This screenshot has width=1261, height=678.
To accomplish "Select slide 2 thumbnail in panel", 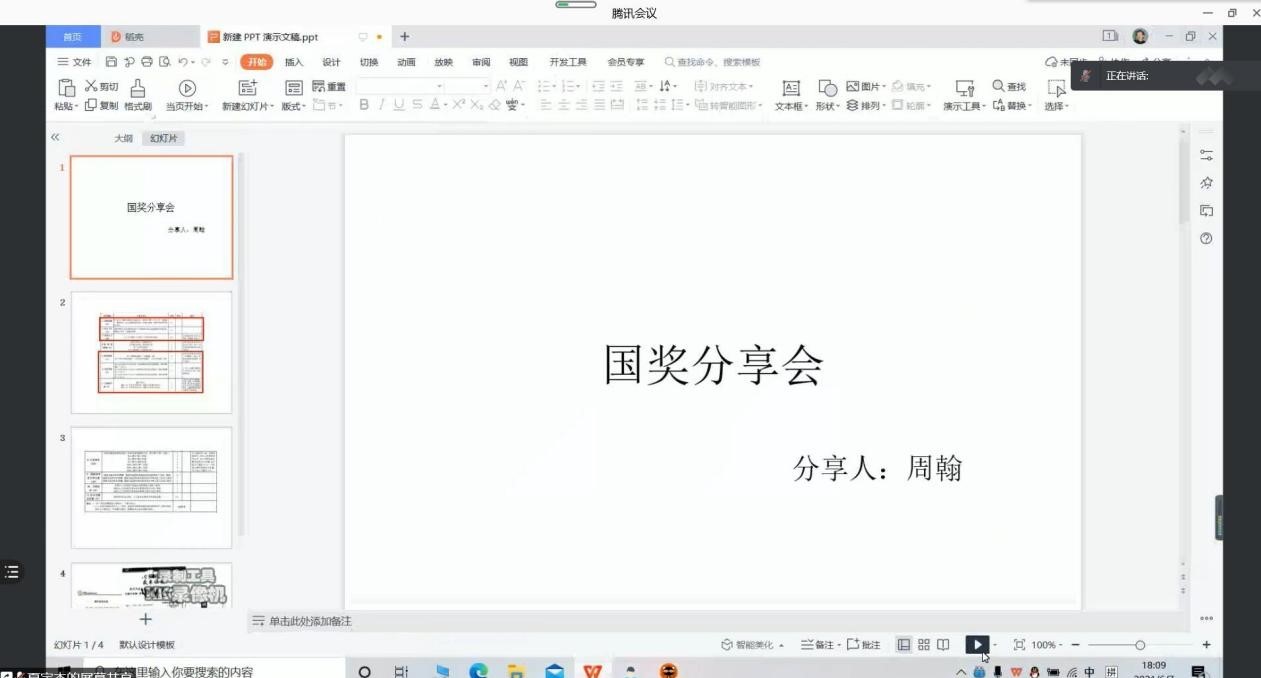I will point(151,352).
